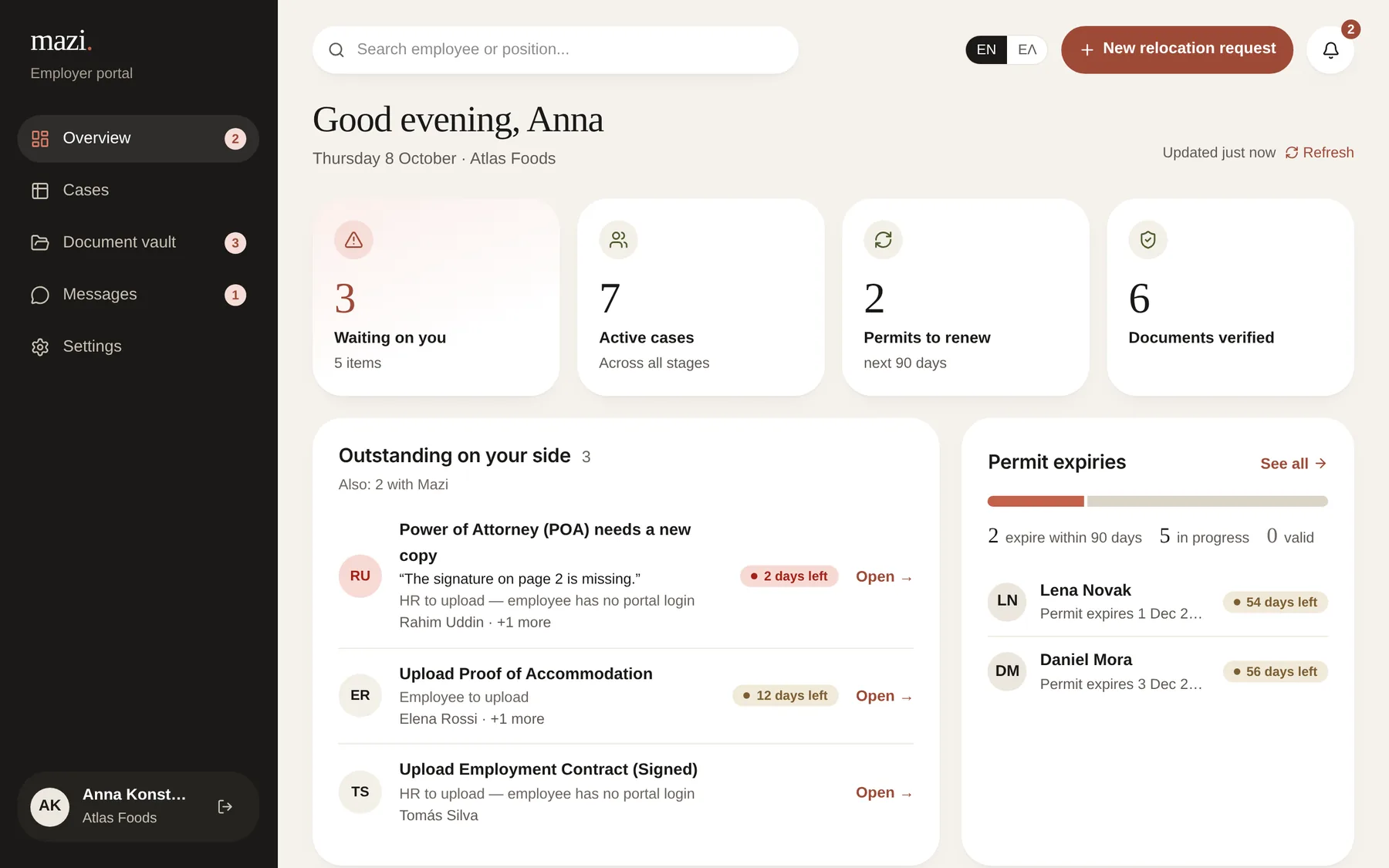
Task: Click the mazi logo
Action: coord(61,40)
